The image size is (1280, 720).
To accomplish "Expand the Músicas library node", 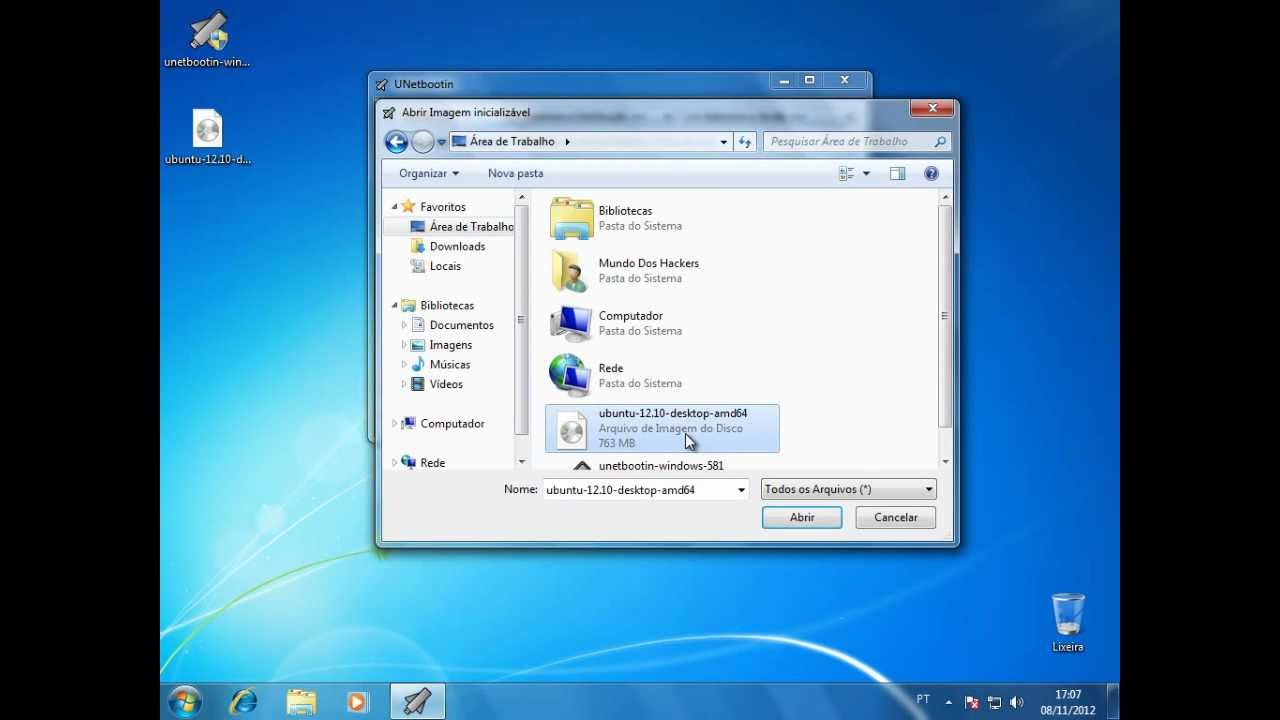I will (x=404, y=365).
